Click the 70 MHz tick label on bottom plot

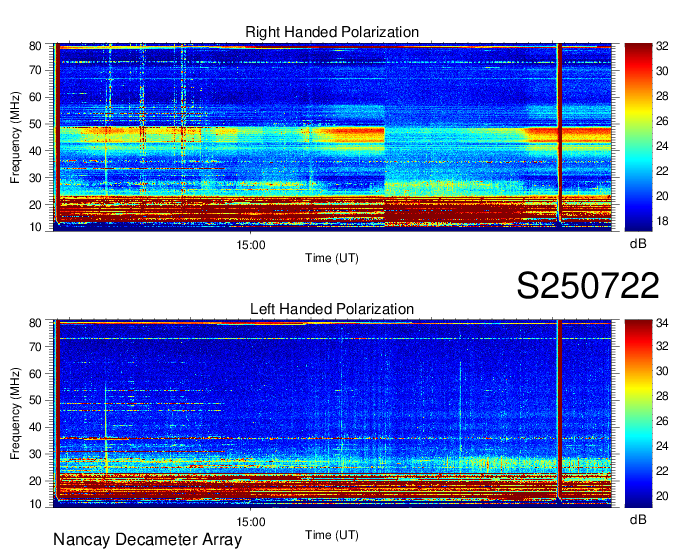tap(35, 347)
